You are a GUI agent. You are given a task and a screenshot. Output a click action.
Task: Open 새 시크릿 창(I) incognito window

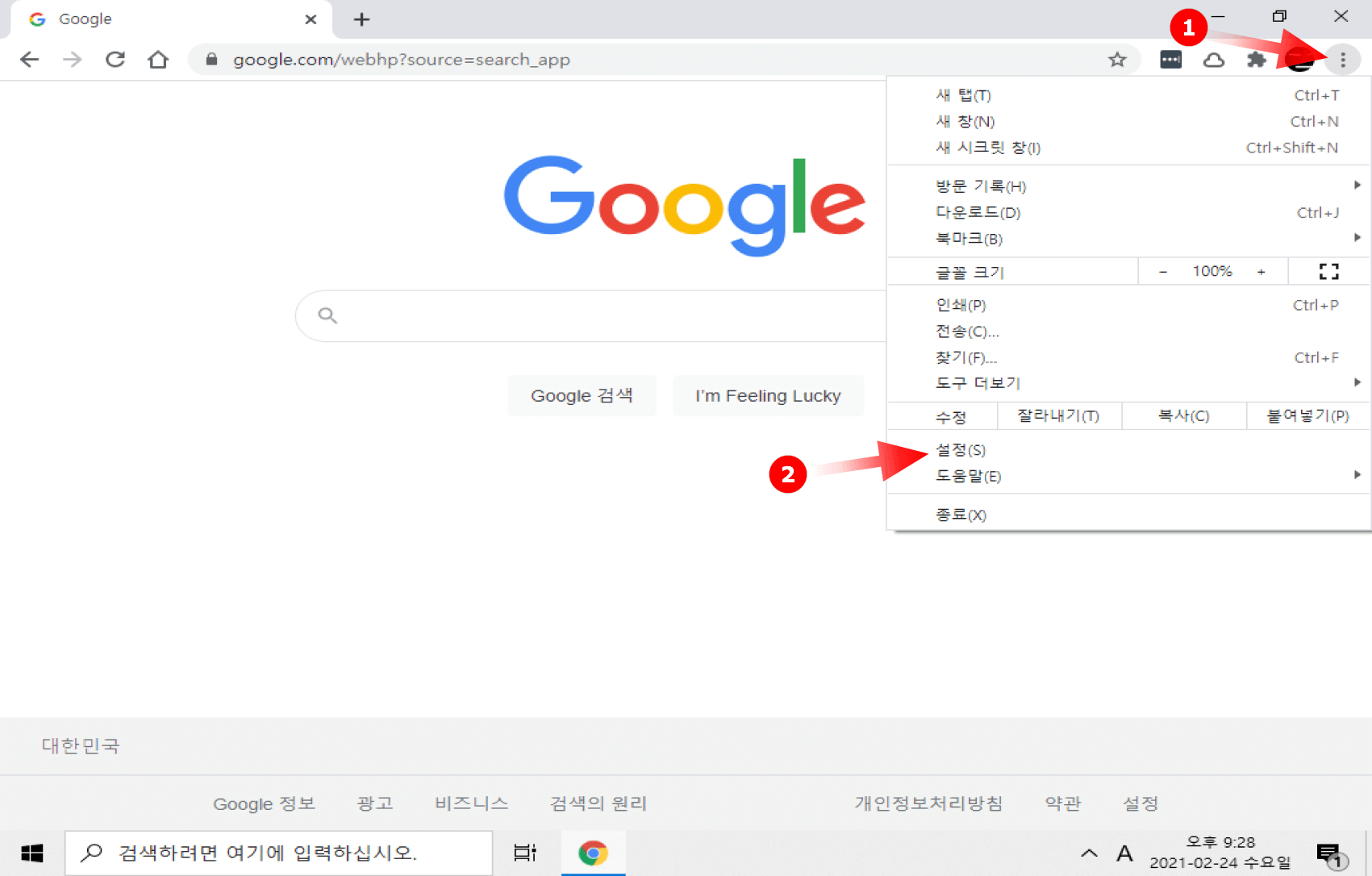(x=1129, y=148)
